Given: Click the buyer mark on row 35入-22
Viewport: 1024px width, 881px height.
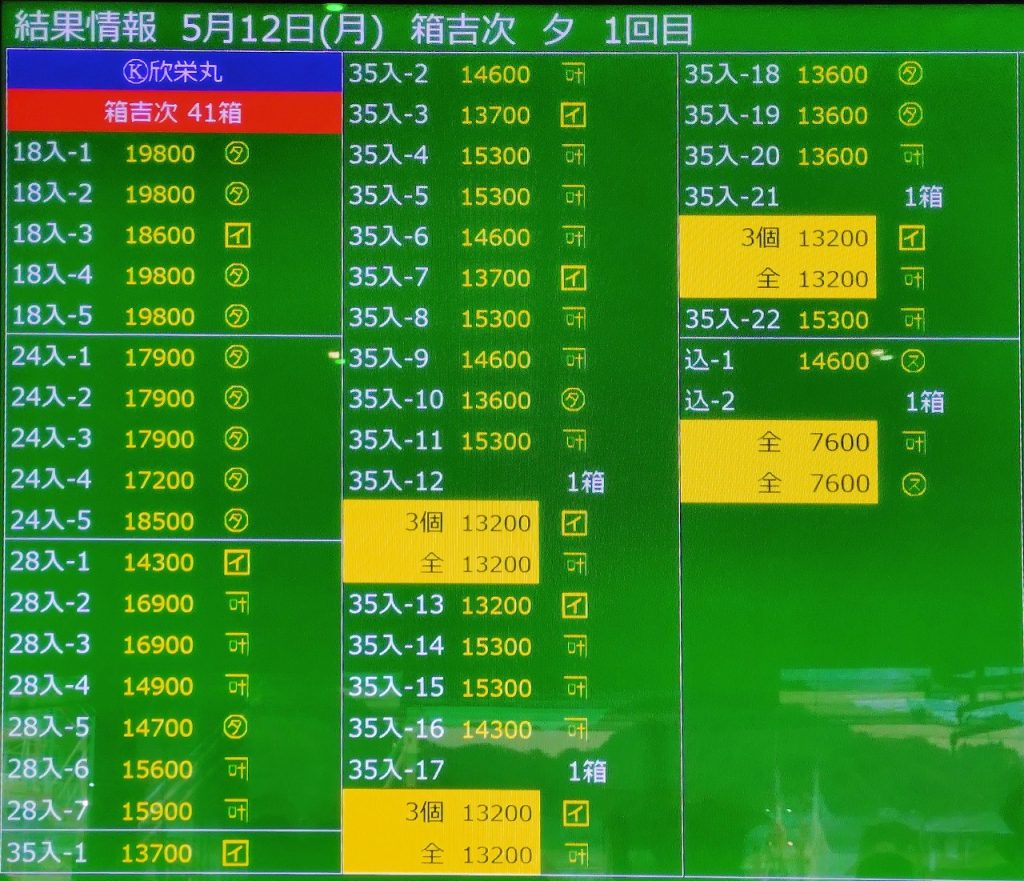Looking at the screenshot, I should click(x=911, y=320).
